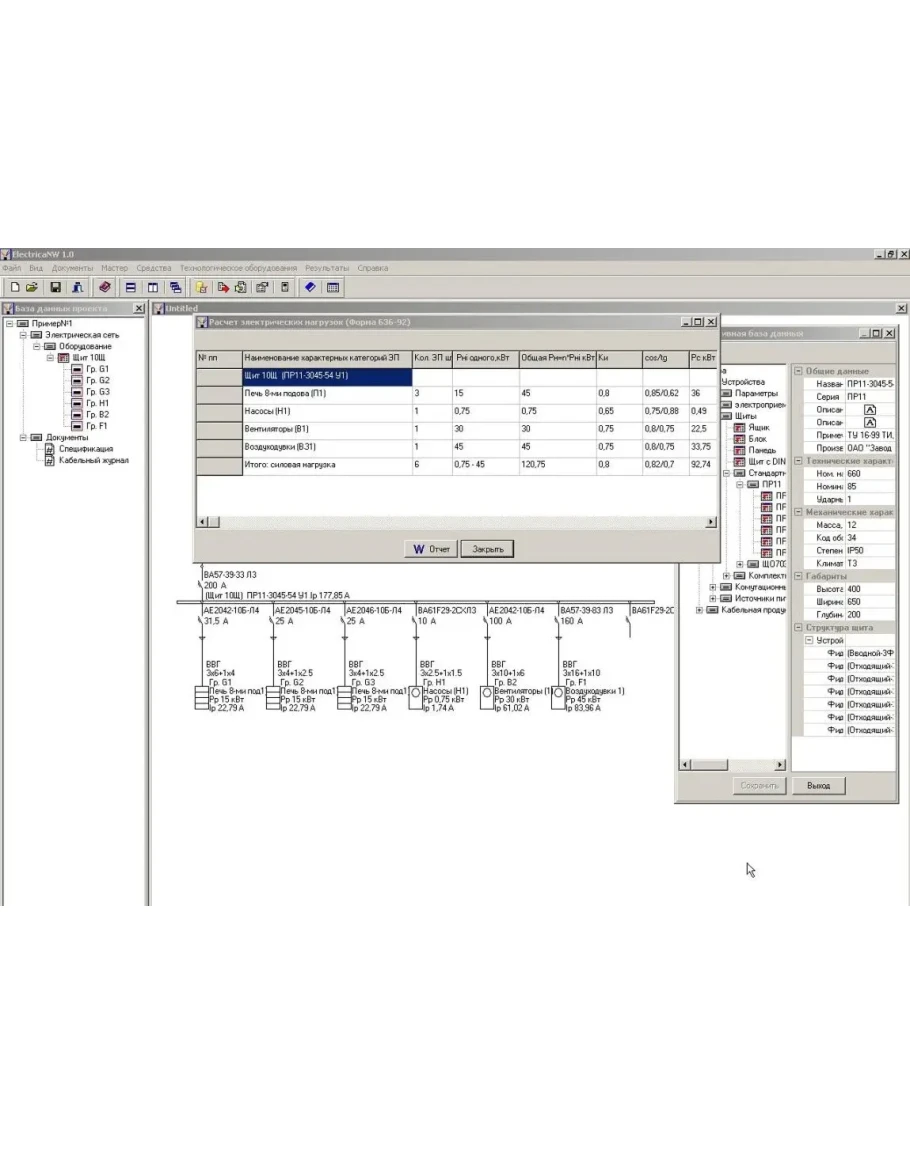Click the New document toolbar icon
910x1155 pixels.
(14, 287)
